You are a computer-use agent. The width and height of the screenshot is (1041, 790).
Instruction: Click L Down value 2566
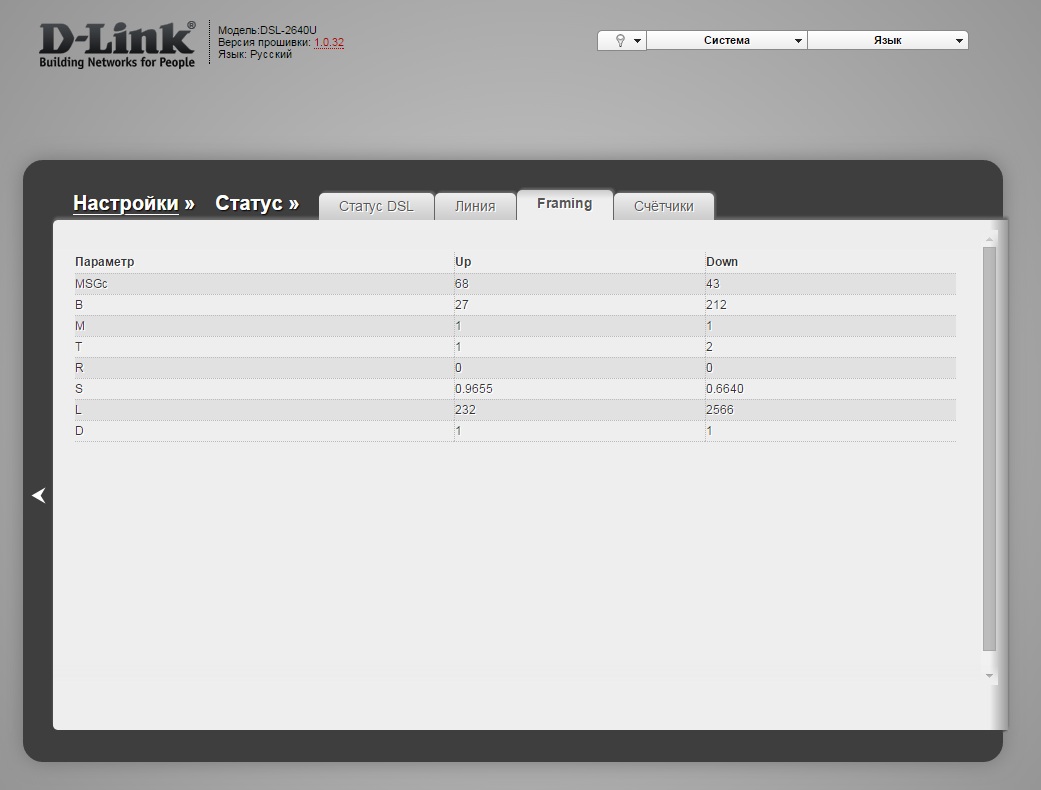click(x=720, y=410)
